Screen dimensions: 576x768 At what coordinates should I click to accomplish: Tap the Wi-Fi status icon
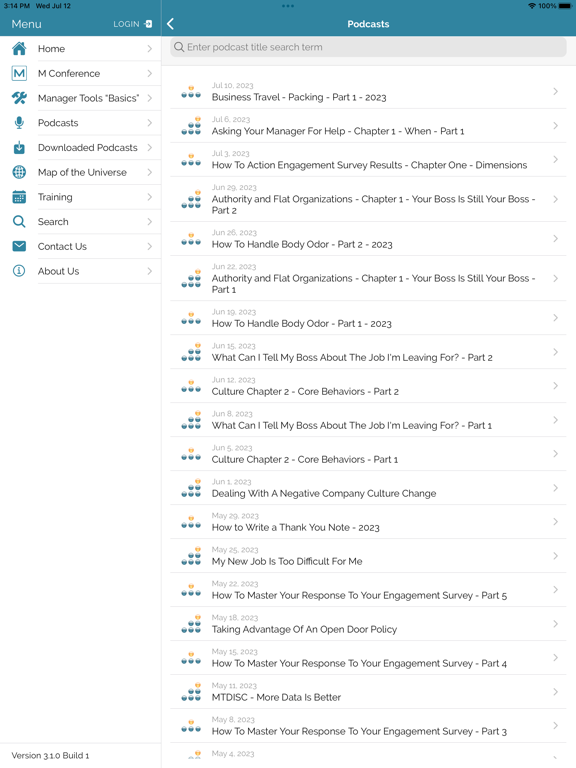(x=531, y=6)
